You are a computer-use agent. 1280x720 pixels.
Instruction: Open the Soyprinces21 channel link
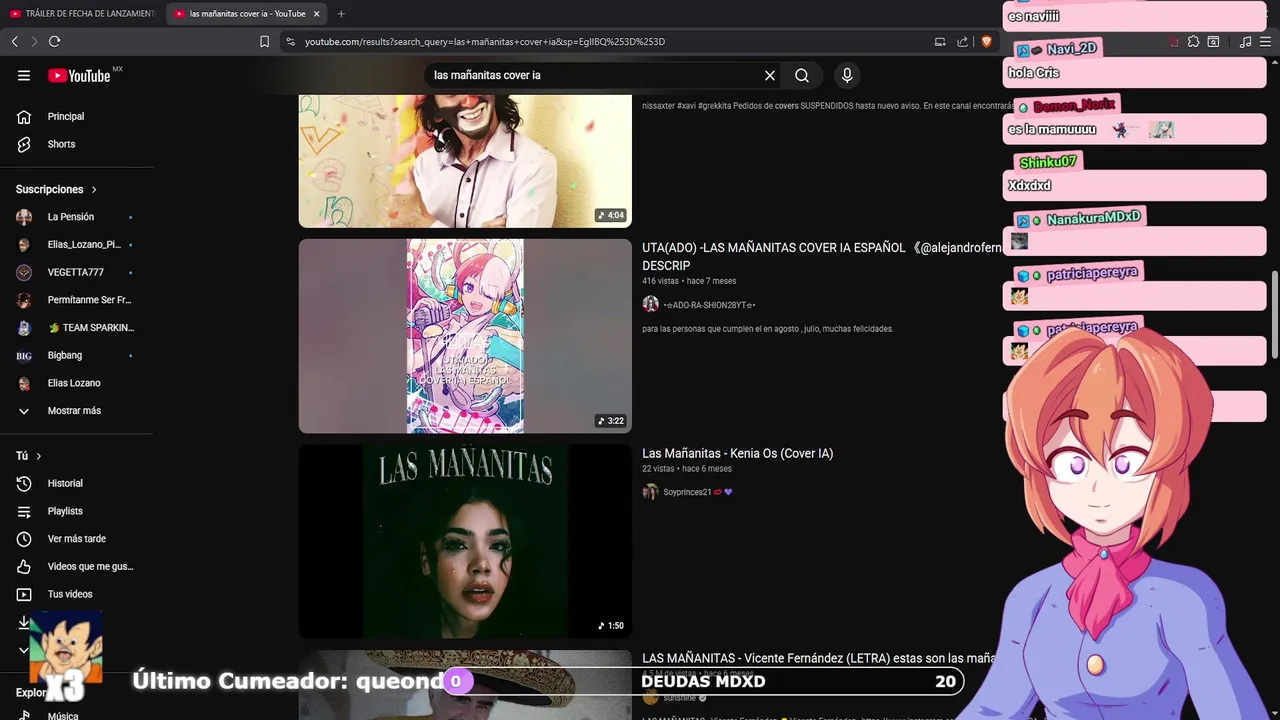698,492
